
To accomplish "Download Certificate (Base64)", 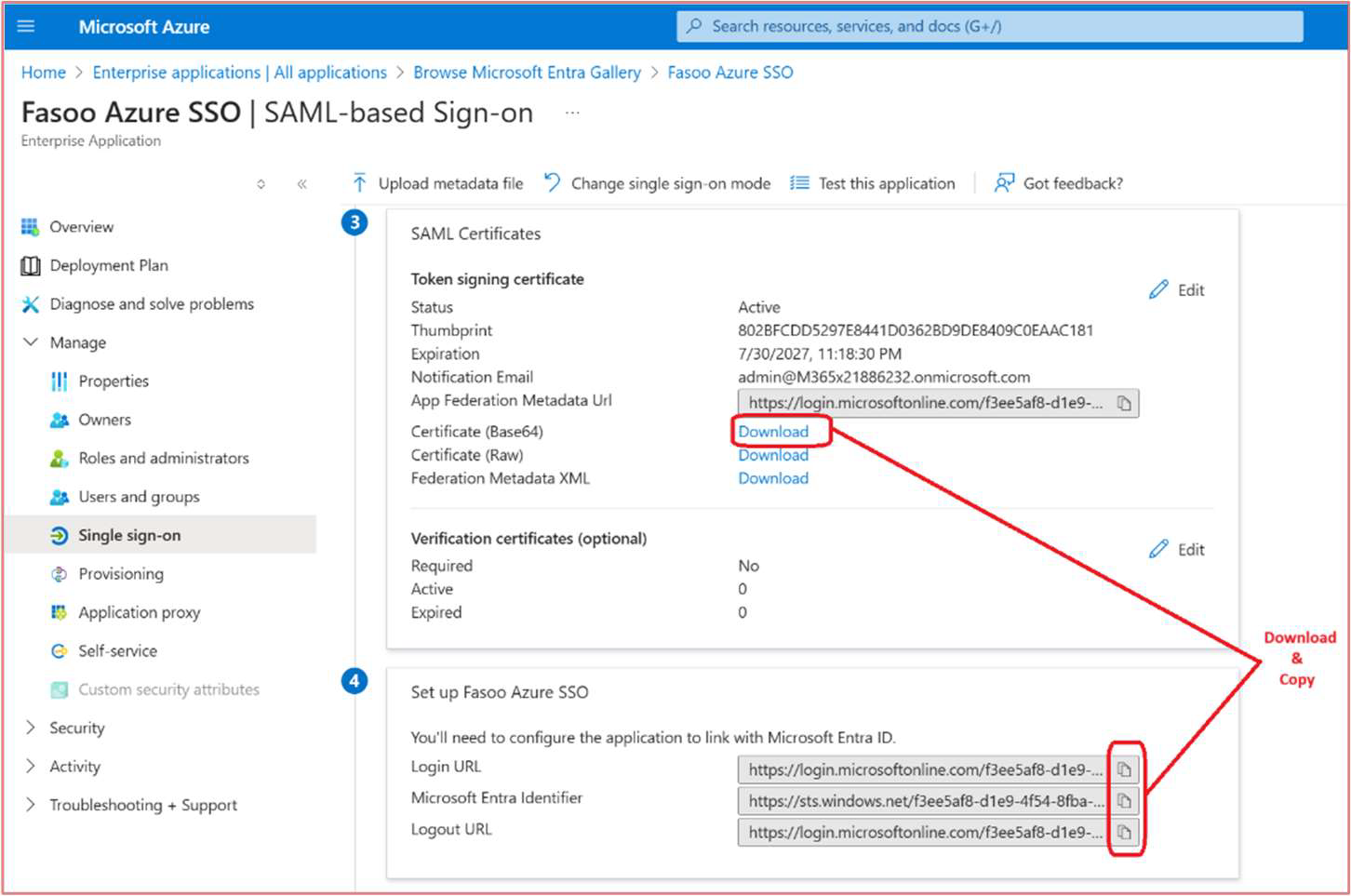I will (773, 432).
